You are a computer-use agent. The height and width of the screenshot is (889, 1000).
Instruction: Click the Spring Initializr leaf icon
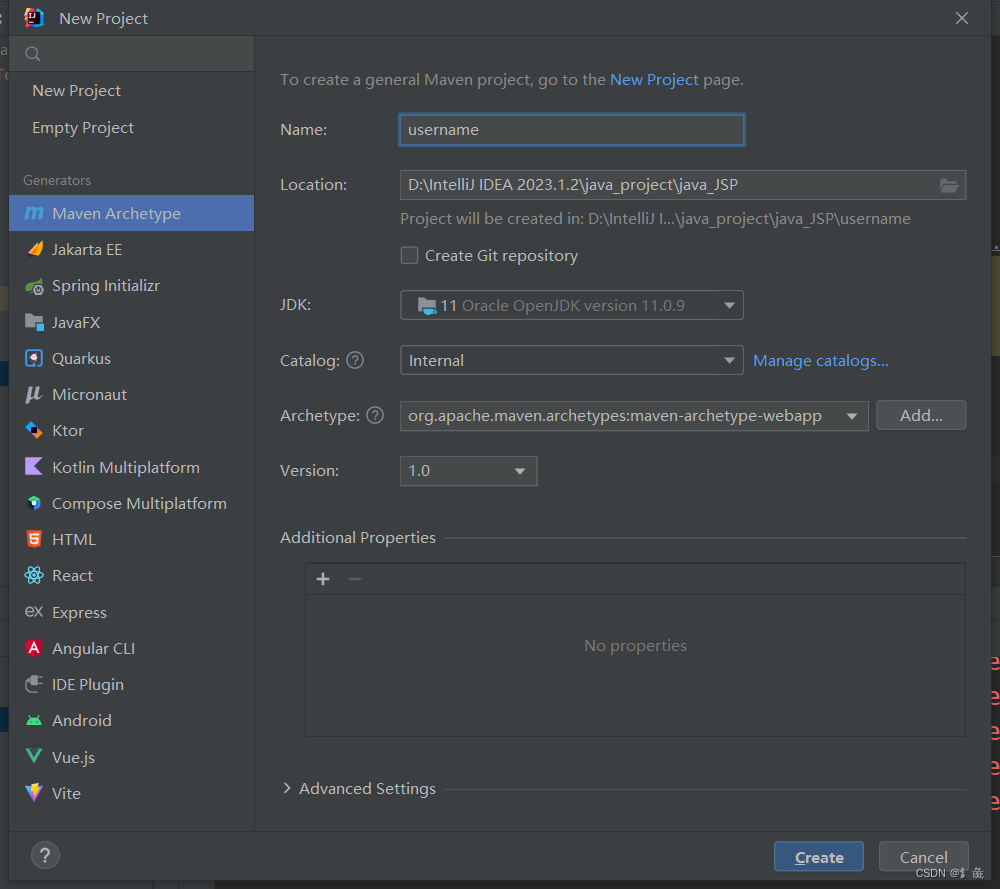(x=34, y=286)
